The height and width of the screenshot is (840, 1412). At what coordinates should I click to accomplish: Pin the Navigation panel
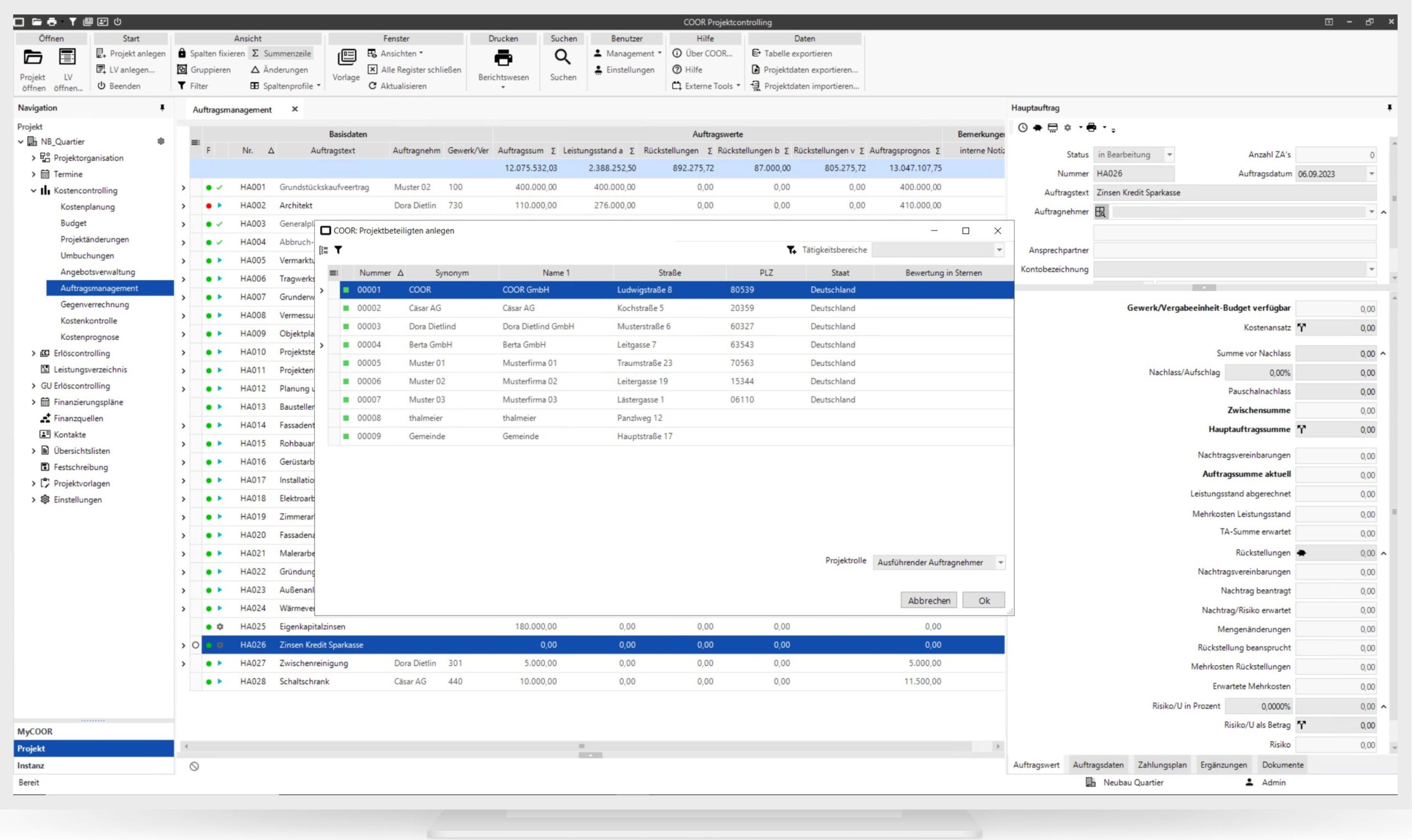click(x=162, y=108)
